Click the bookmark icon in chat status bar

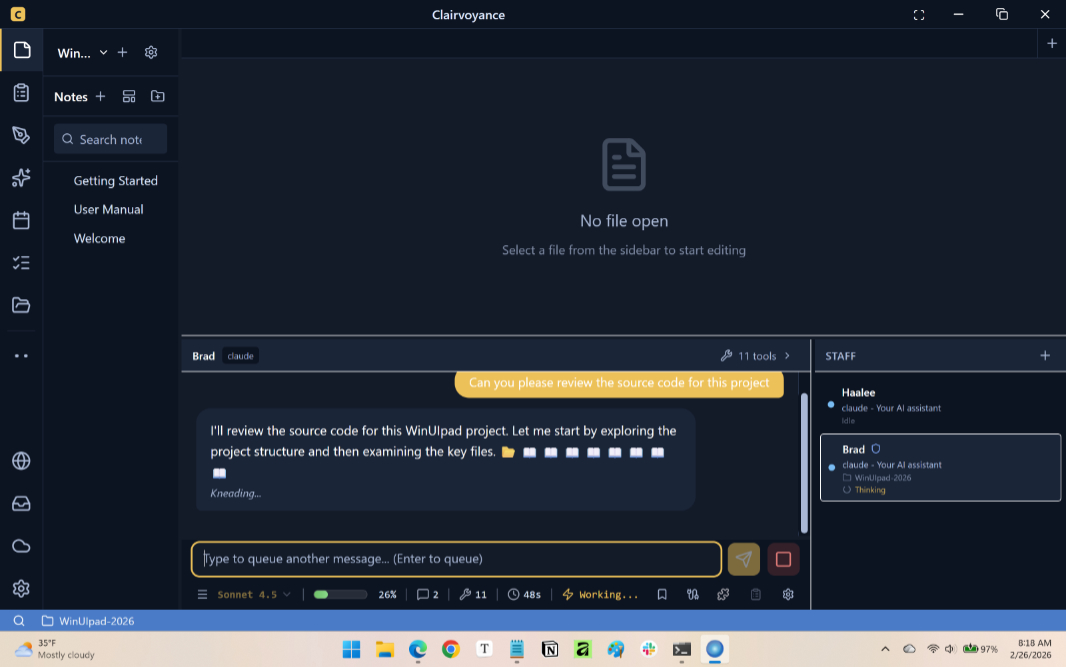(x=662, y=594)
